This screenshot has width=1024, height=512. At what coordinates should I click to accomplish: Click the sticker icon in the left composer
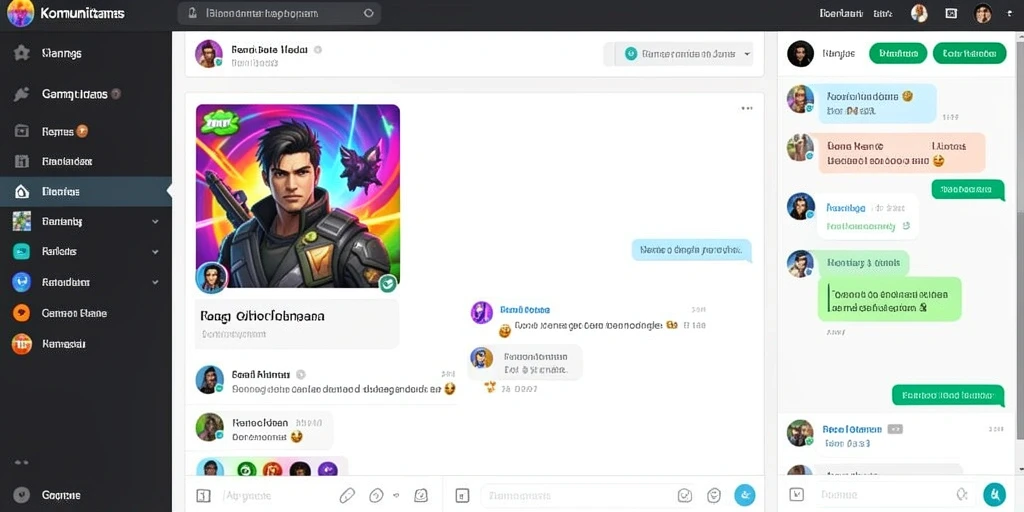click(x=421, y=495)
